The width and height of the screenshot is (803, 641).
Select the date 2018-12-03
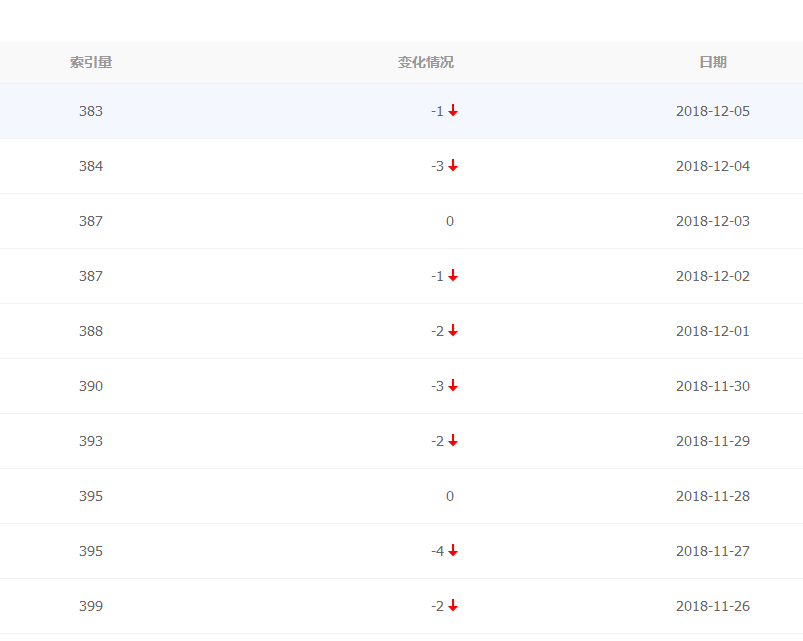713,221
